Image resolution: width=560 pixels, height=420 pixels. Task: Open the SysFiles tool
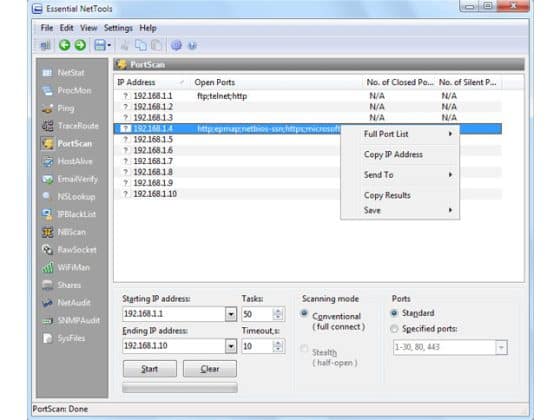click(x=64, y=338)
